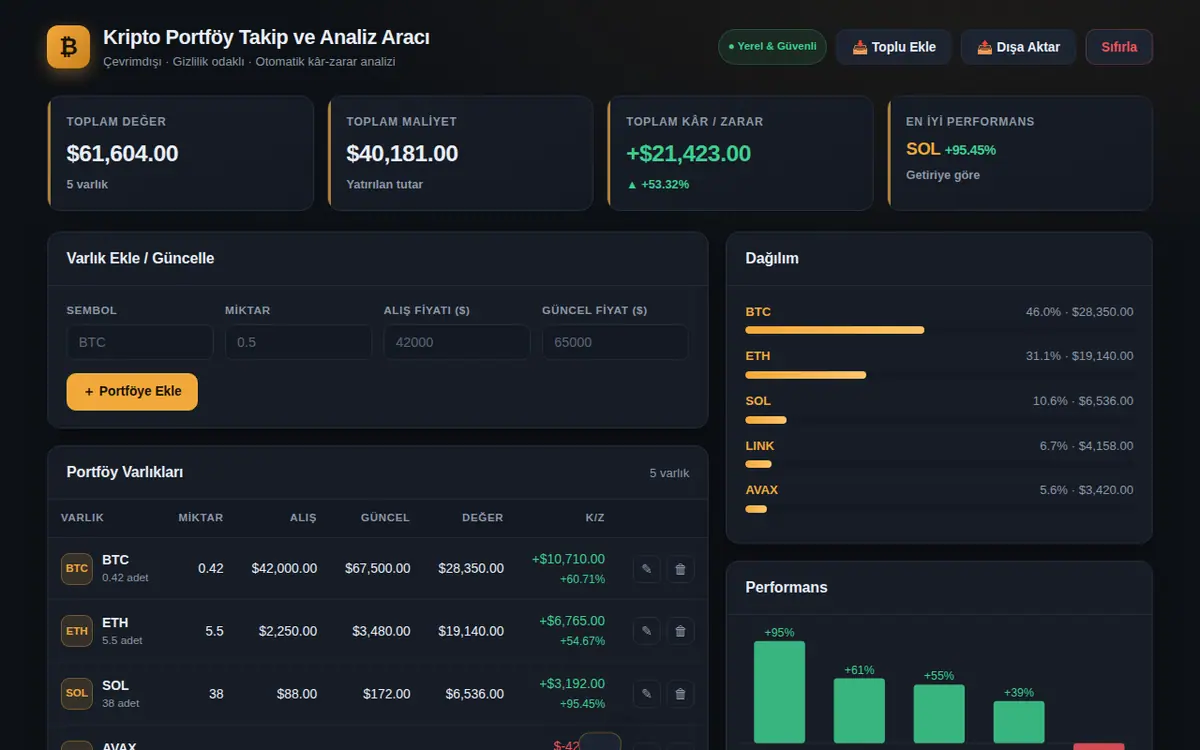Click the orange Bitcoin logo icon
Screen dimensions: 1200x750
pos(69,46)
